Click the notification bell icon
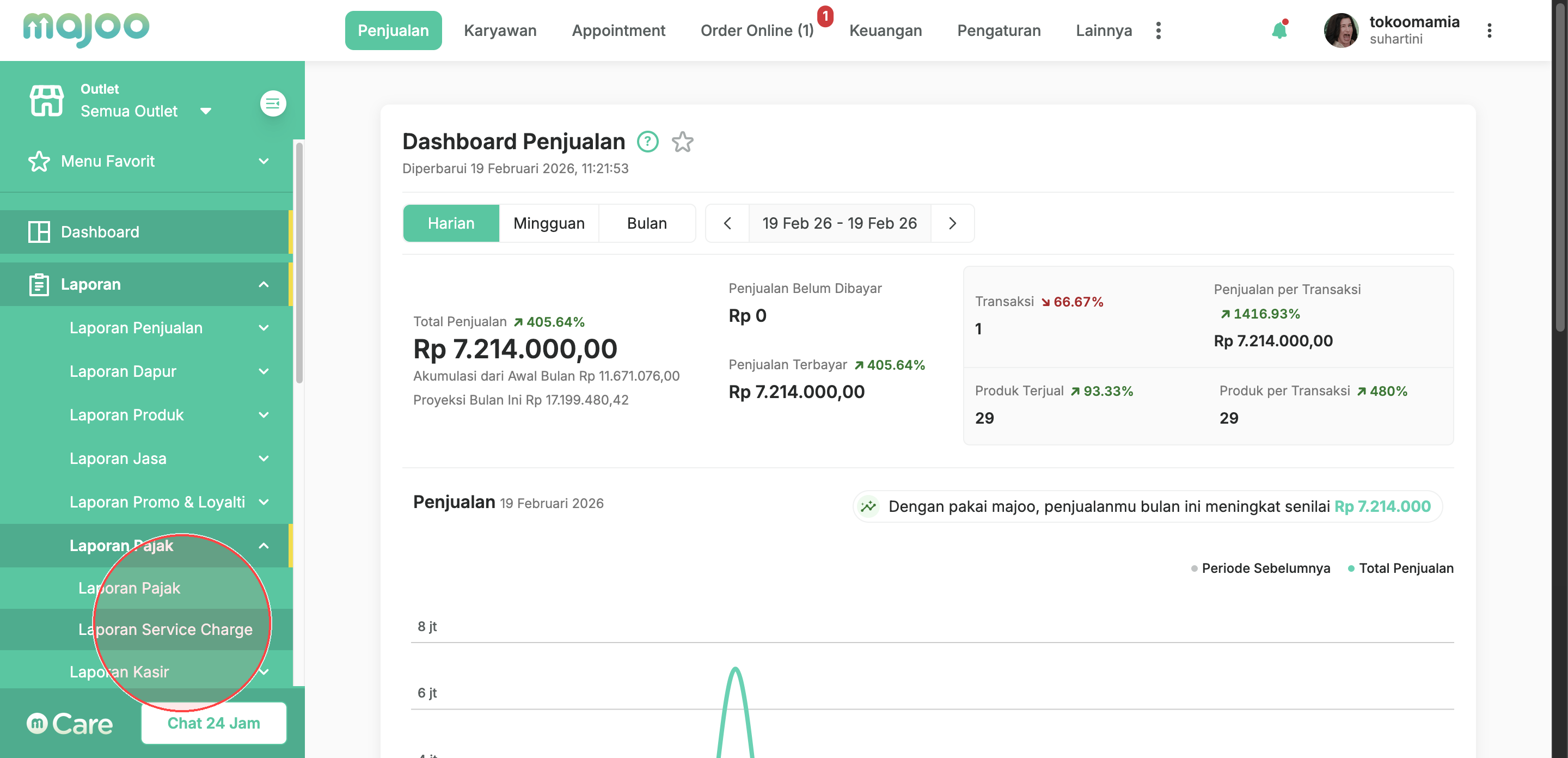This screenshot has width=1568, height=758. pos(1279,30)
